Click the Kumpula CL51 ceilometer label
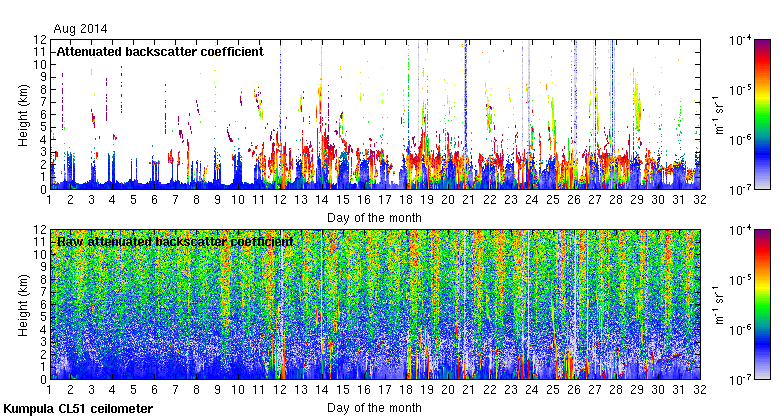This screenshot has width=780, height=420. pos(78,409)
